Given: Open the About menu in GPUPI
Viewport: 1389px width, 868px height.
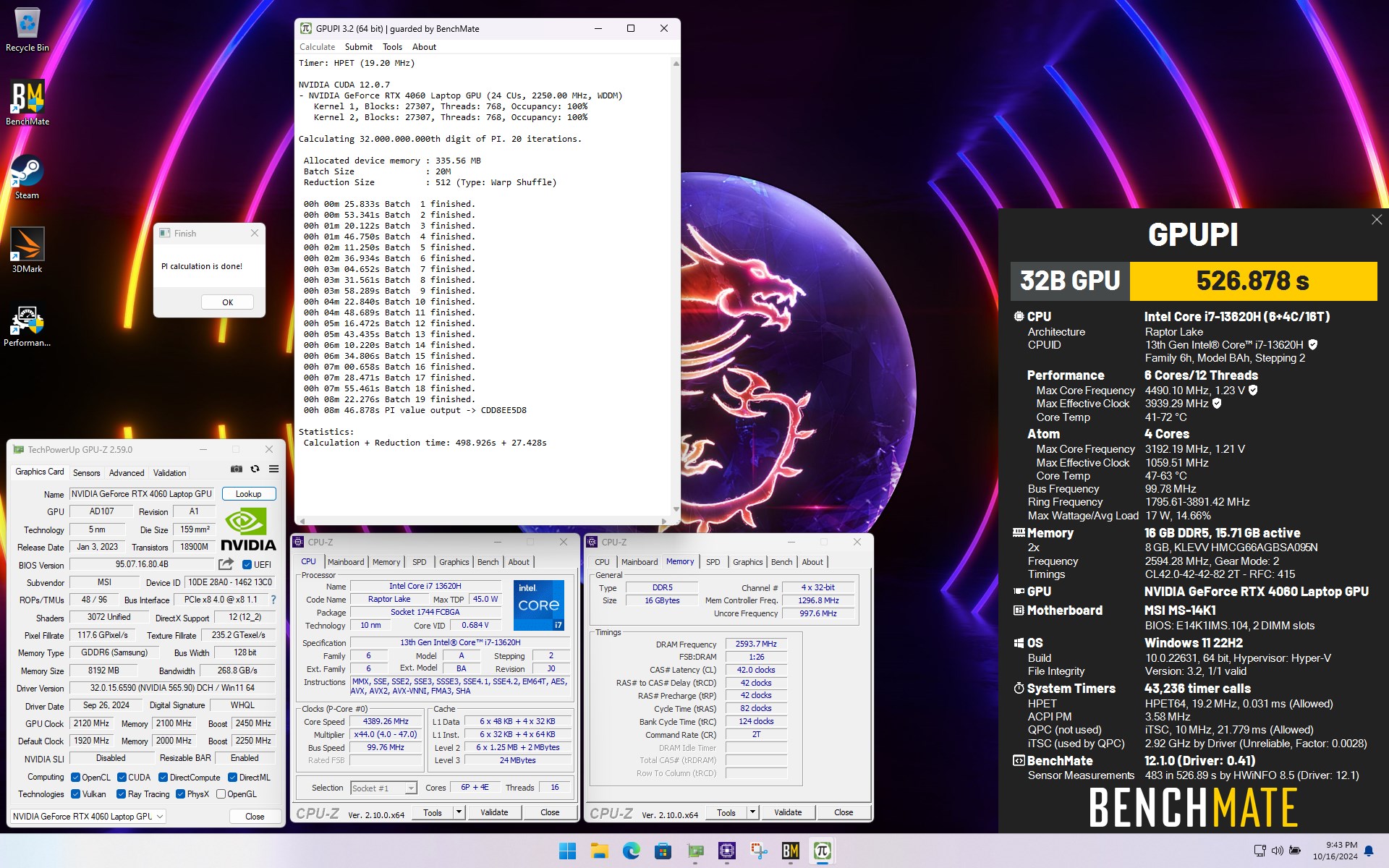Looking at the screenshot, I should tap(425, 47).
